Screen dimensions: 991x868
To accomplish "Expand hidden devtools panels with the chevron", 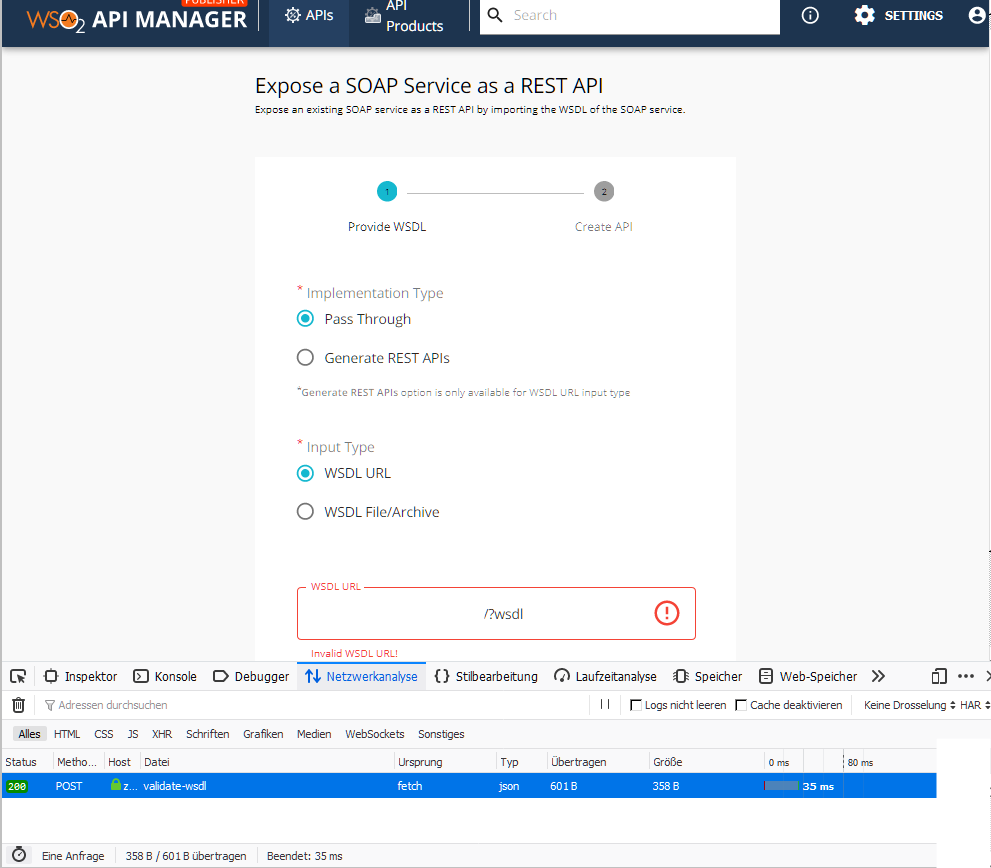I will (x=878, y=676).
